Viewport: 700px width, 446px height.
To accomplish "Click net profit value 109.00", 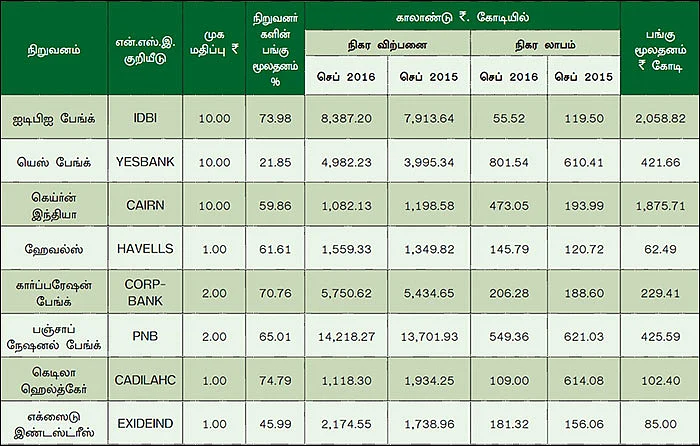I will coord(509,380).
